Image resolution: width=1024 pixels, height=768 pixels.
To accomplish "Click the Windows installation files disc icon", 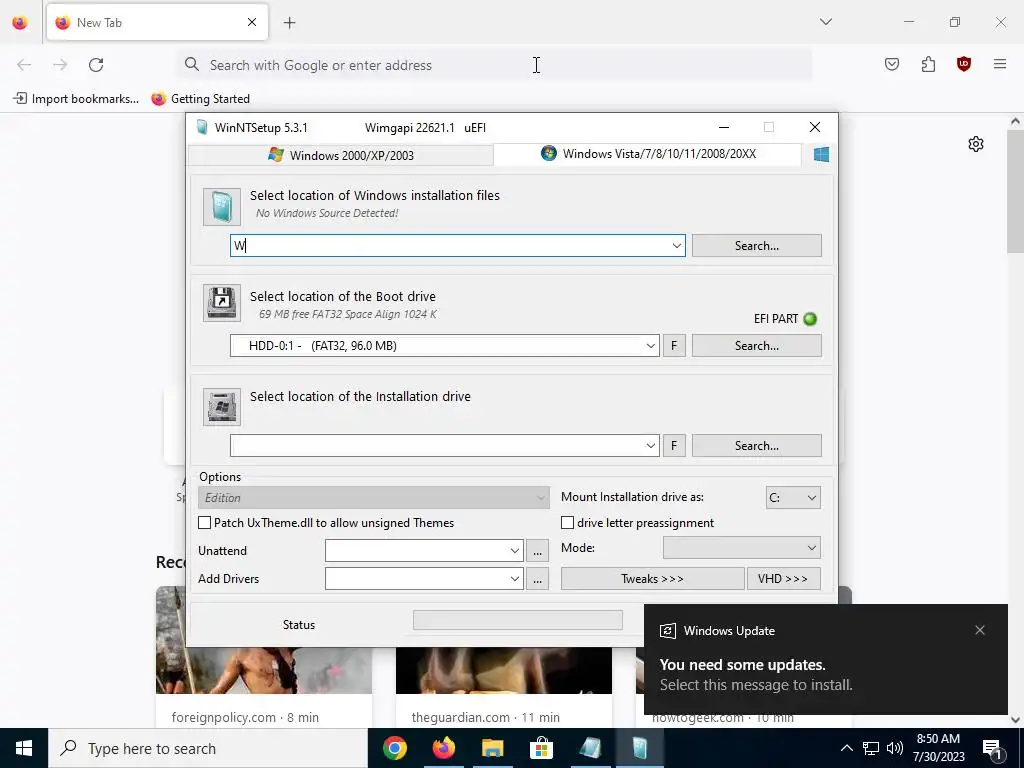I will click(x=222, y=207).
